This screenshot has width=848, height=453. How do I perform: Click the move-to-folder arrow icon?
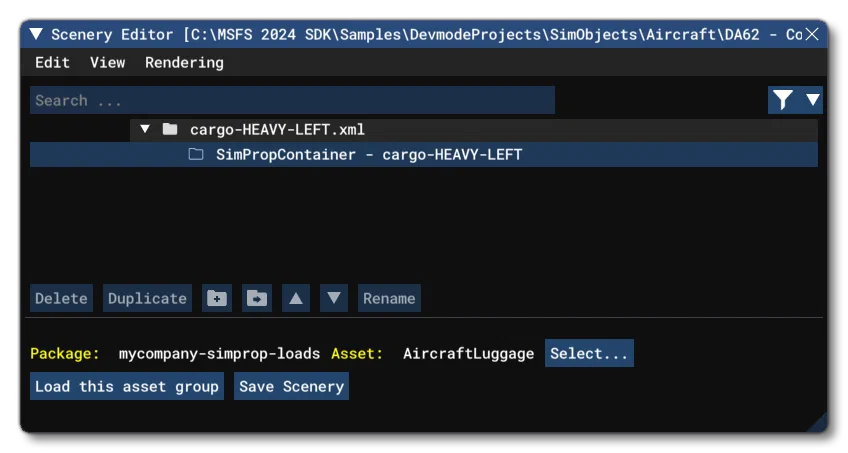257,298
